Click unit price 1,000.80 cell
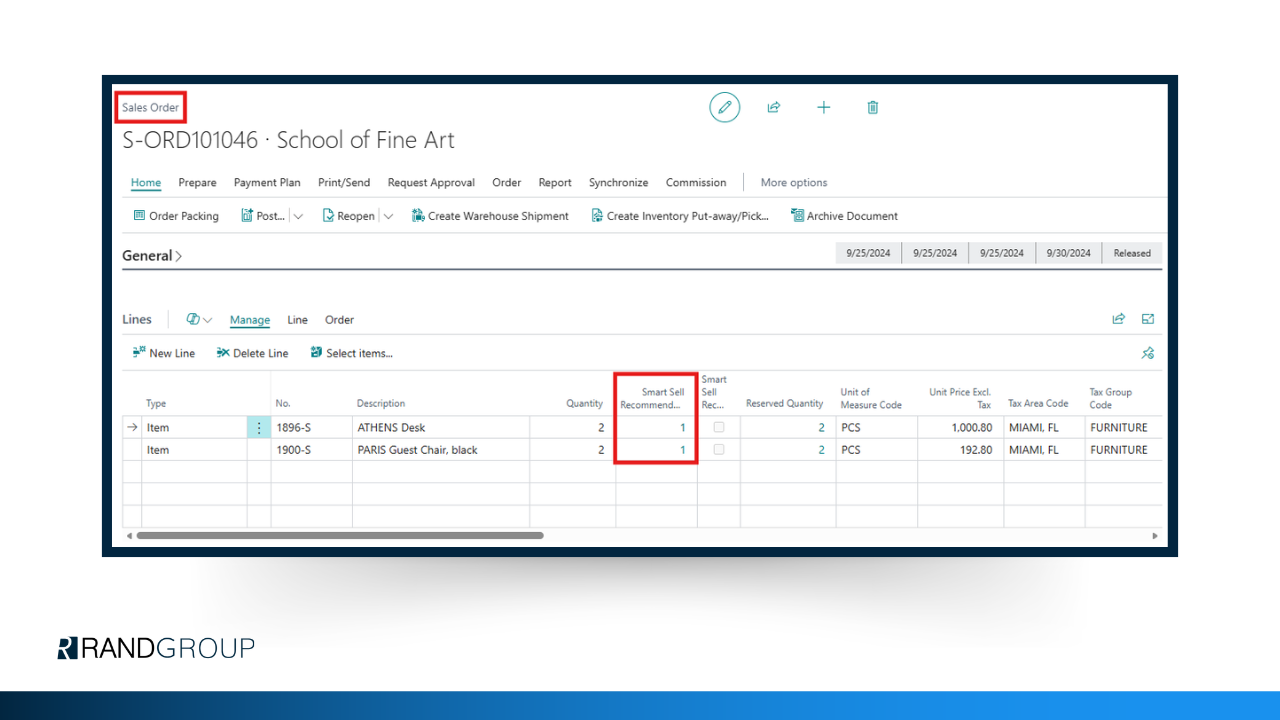 [960, 428]
